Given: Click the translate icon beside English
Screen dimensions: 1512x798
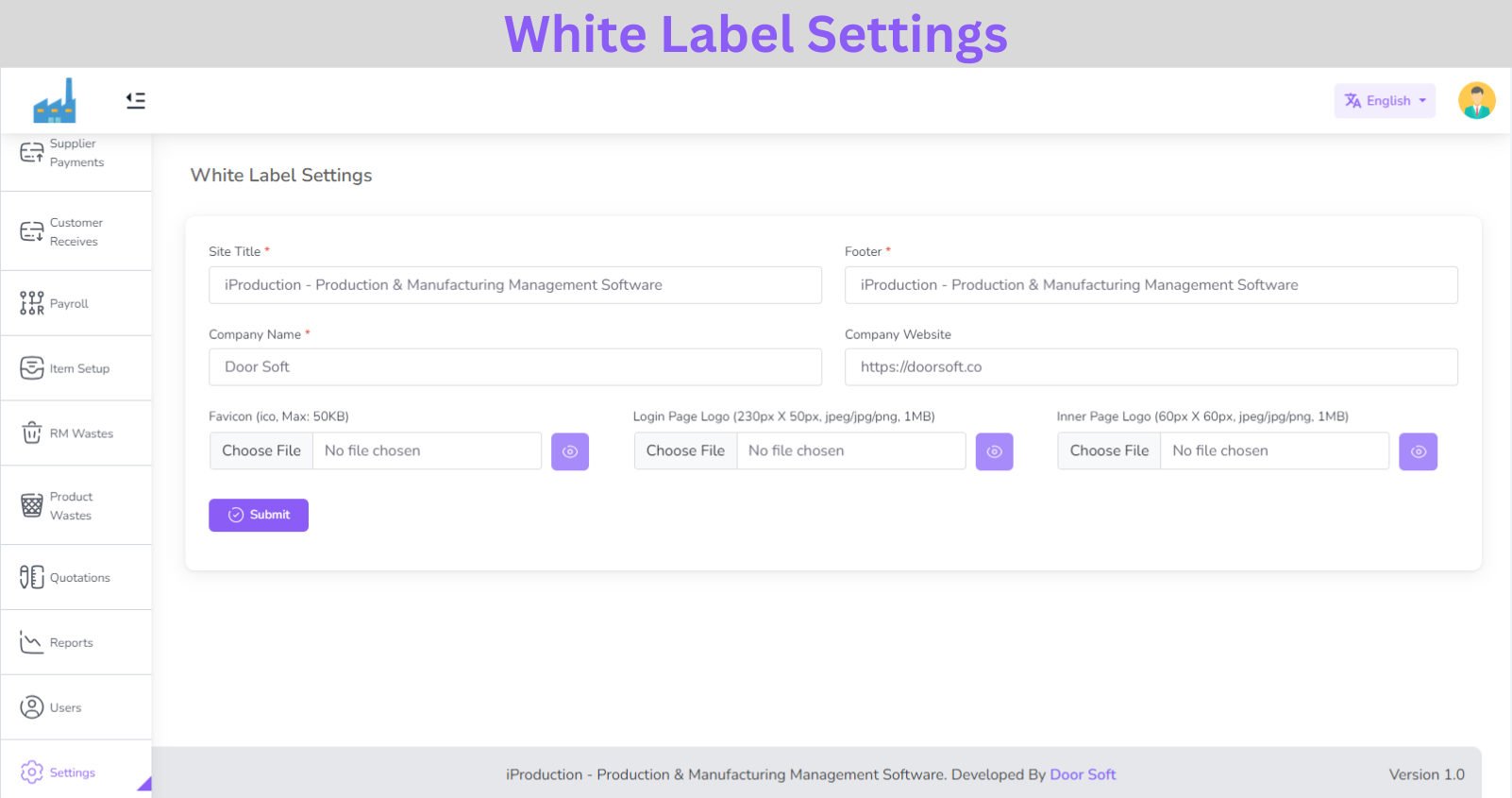Looking at the screenshot, I should coord(1352,101).
